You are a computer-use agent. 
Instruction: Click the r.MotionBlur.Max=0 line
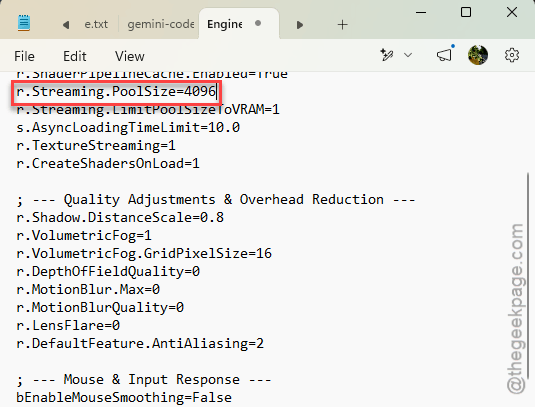[x=88, y=290]
